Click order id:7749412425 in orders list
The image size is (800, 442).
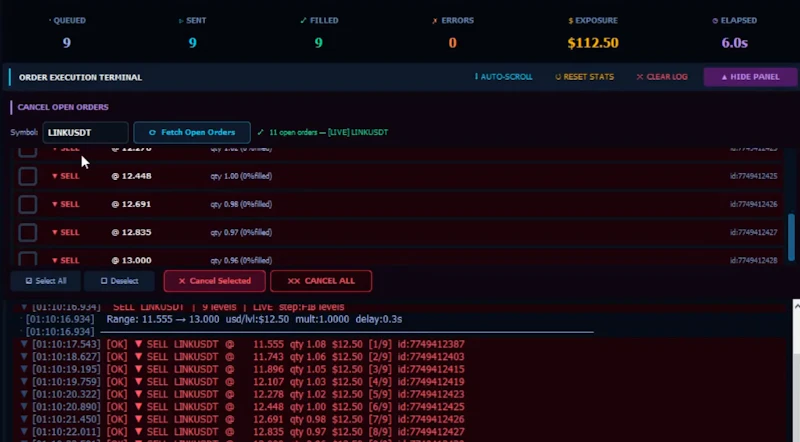click(x=754, y=176)
